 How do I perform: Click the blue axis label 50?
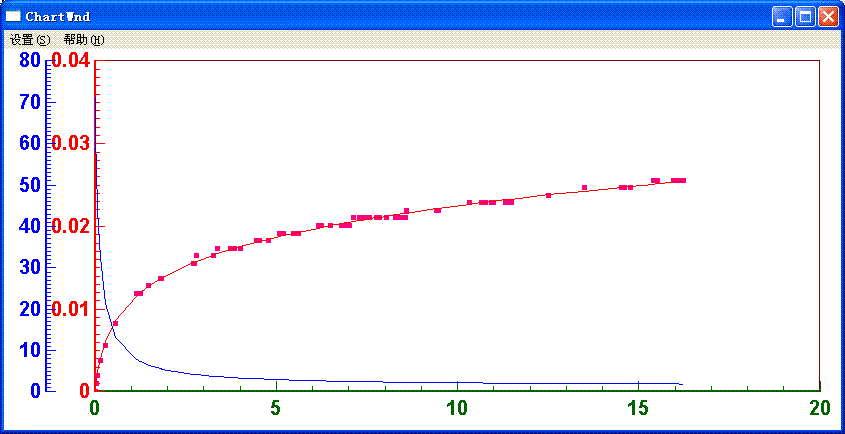pos(30,185)
